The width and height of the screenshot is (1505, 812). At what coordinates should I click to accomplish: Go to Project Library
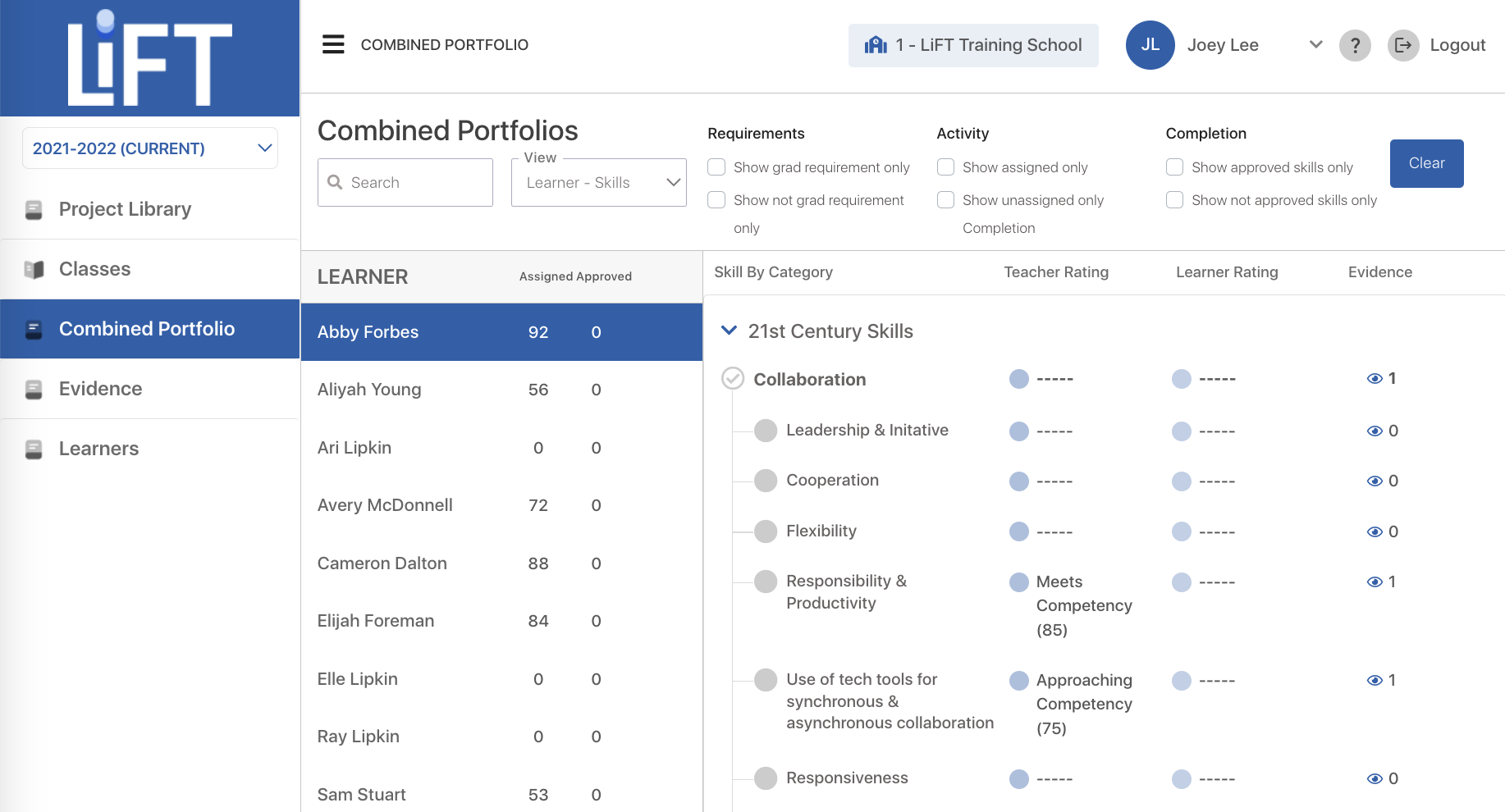pyautogui.click(x=150, y=210)
